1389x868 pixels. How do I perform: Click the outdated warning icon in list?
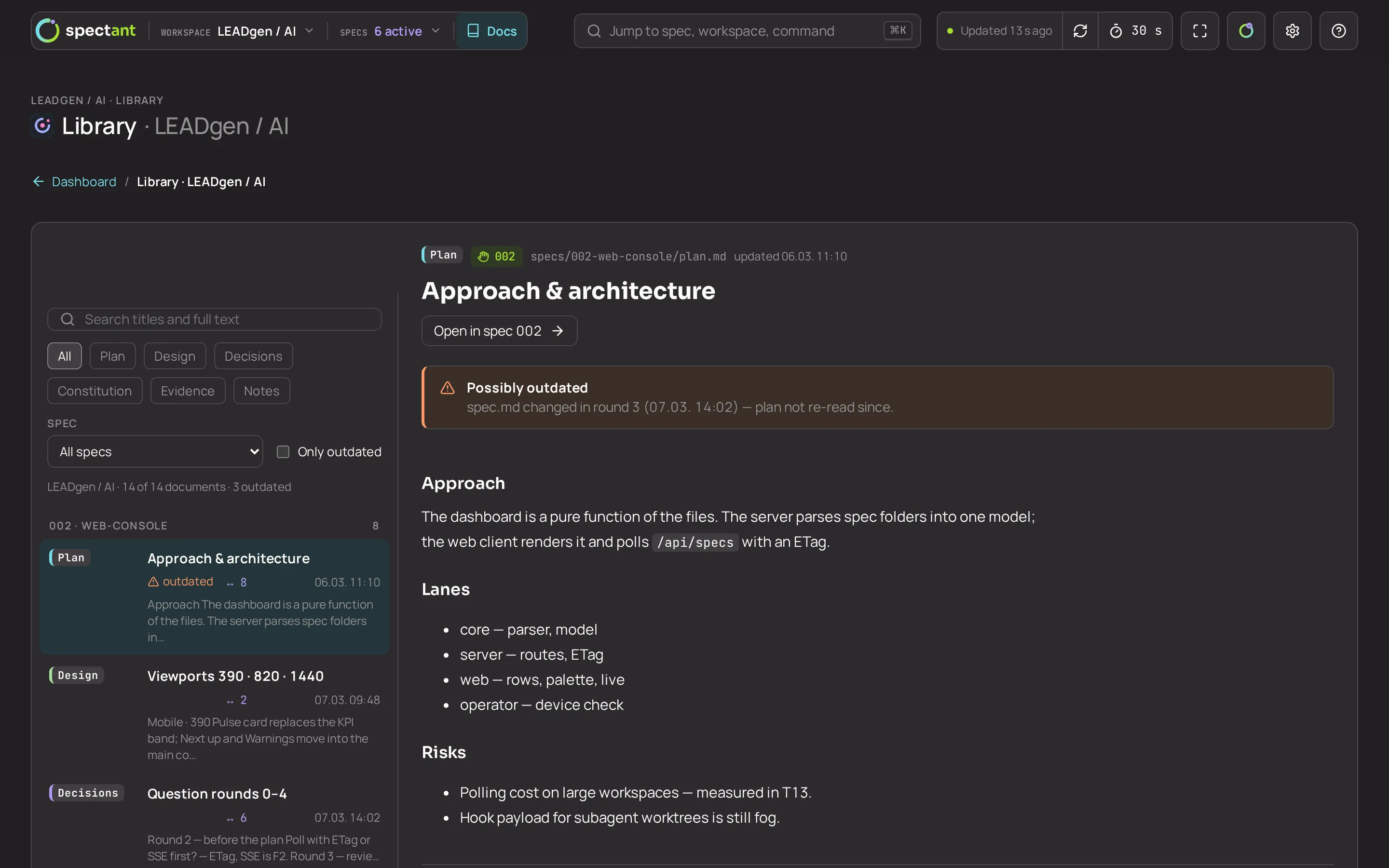click(153, 582)
